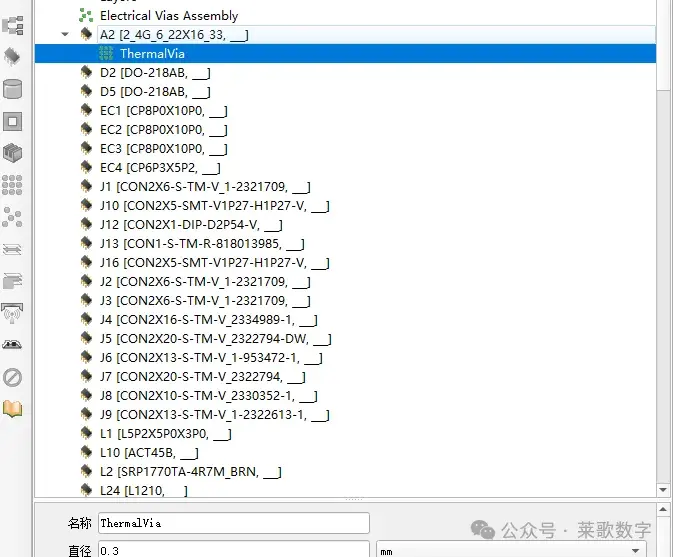
Task: Click the dot grid array icon
Action: (x=12, y=185)
